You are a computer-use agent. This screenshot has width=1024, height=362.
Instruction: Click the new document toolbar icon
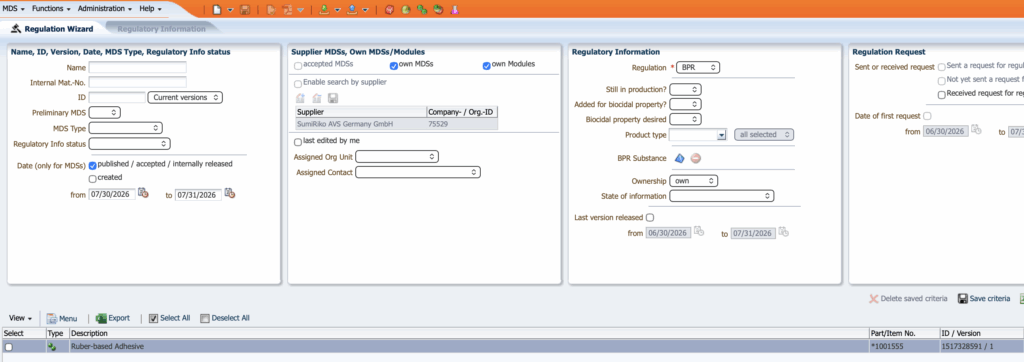pos(217,10)
